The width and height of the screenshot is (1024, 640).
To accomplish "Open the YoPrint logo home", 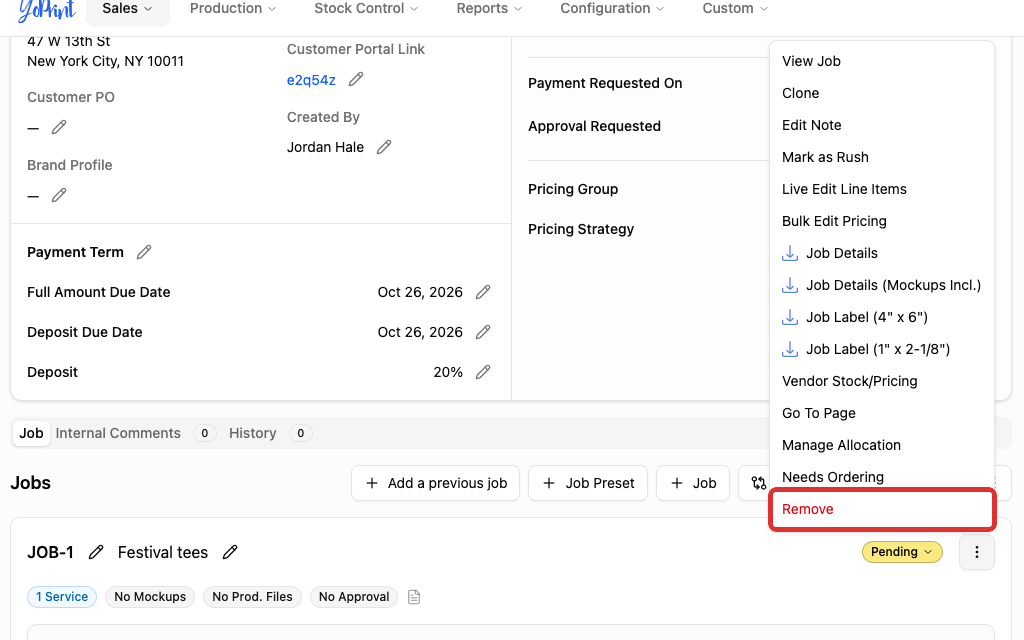I will pos(47,9).
